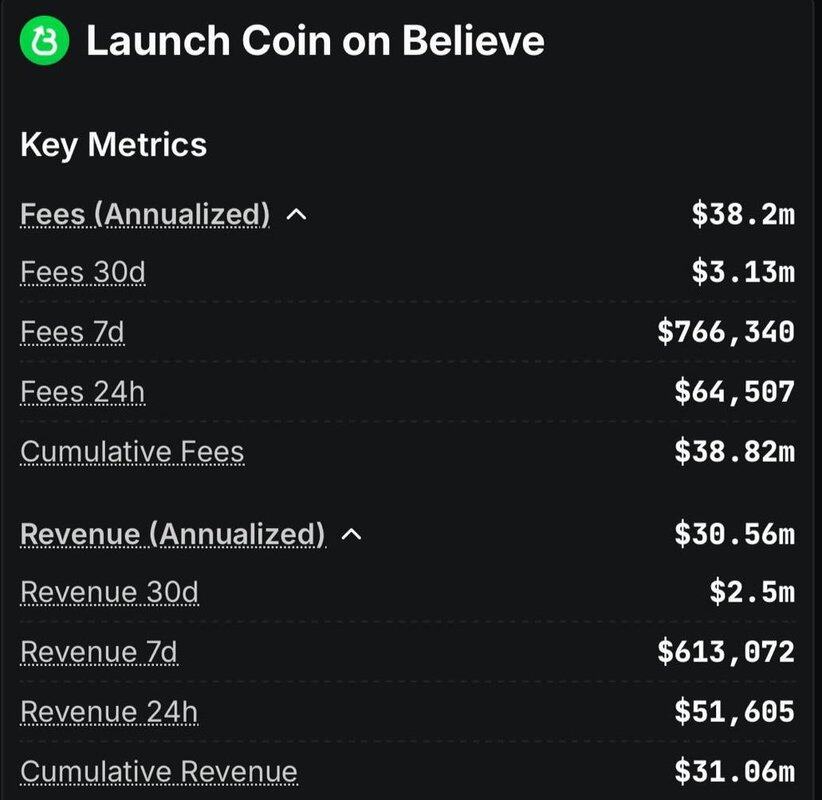
Task: Click the Revenue 7d label
Action: point(99,652)
